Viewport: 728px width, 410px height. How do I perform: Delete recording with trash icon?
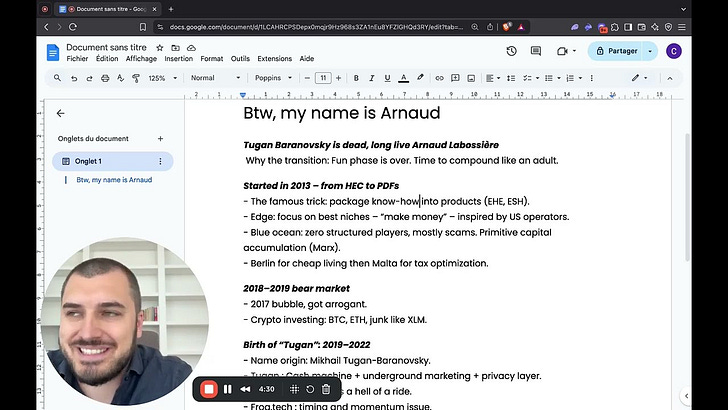tap(325, 389)
